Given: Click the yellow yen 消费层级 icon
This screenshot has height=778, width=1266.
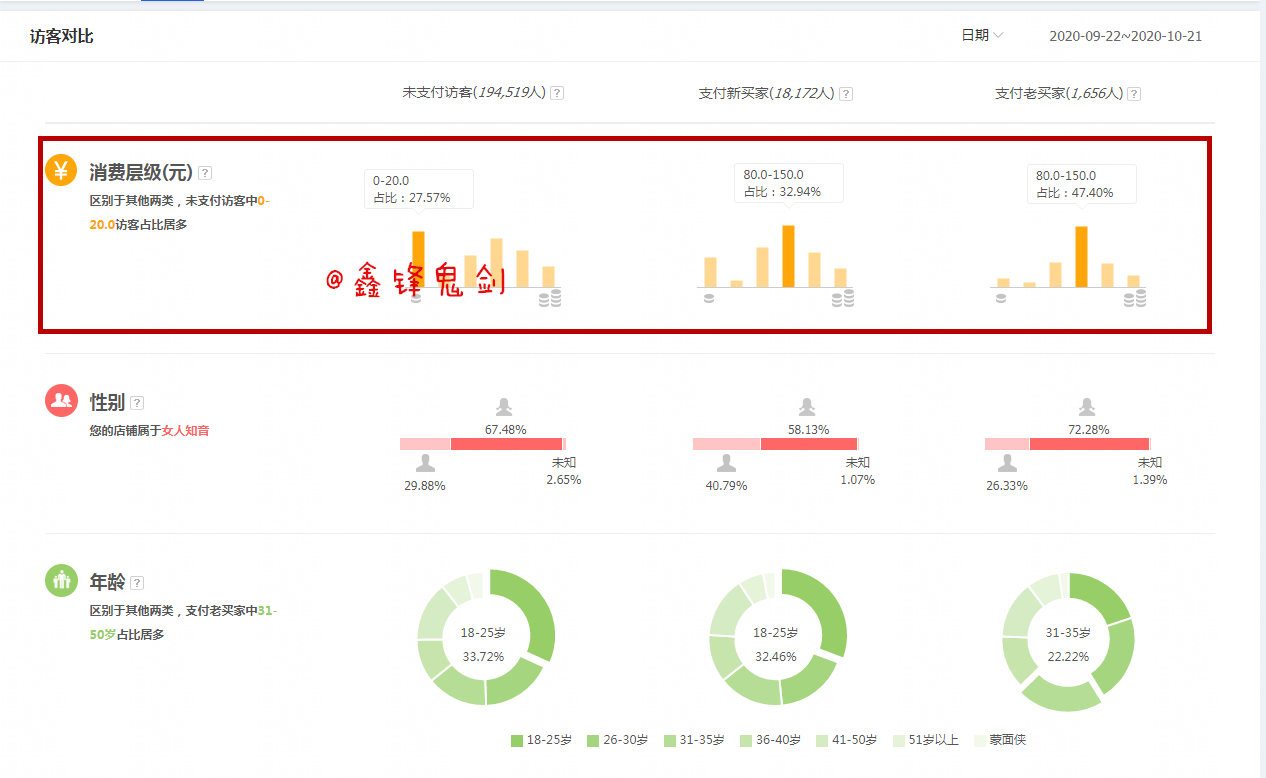Looking at the screenshot, I should click(61, 170).
